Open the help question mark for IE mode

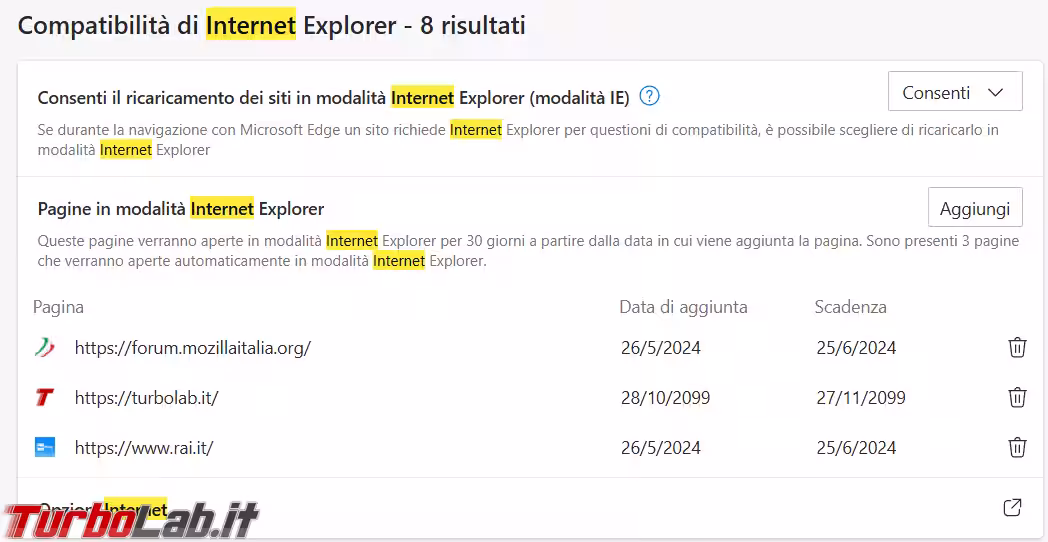point(649,97)
